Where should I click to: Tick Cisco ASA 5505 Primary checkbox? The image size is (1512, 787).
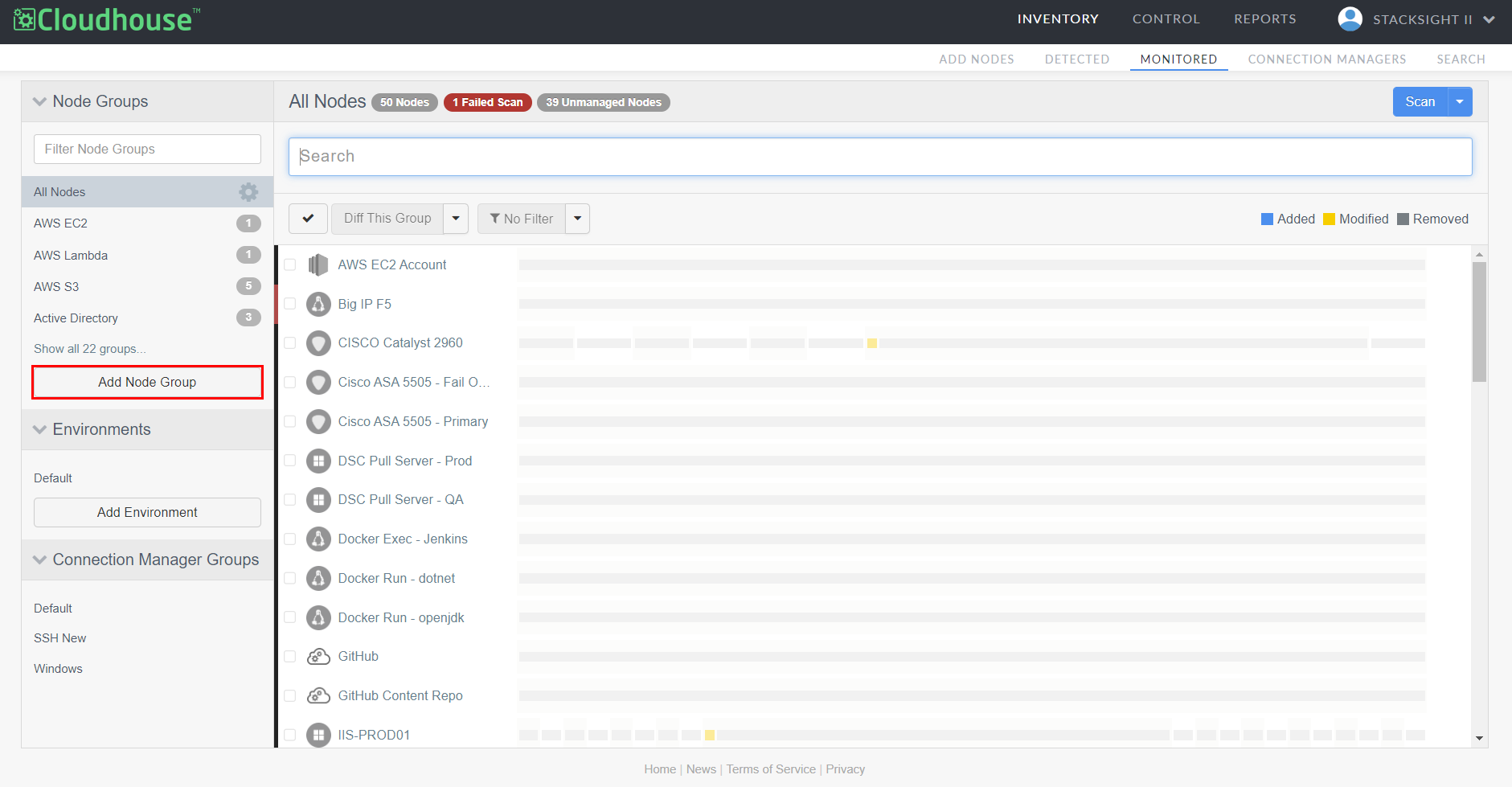tap(290, 421)
